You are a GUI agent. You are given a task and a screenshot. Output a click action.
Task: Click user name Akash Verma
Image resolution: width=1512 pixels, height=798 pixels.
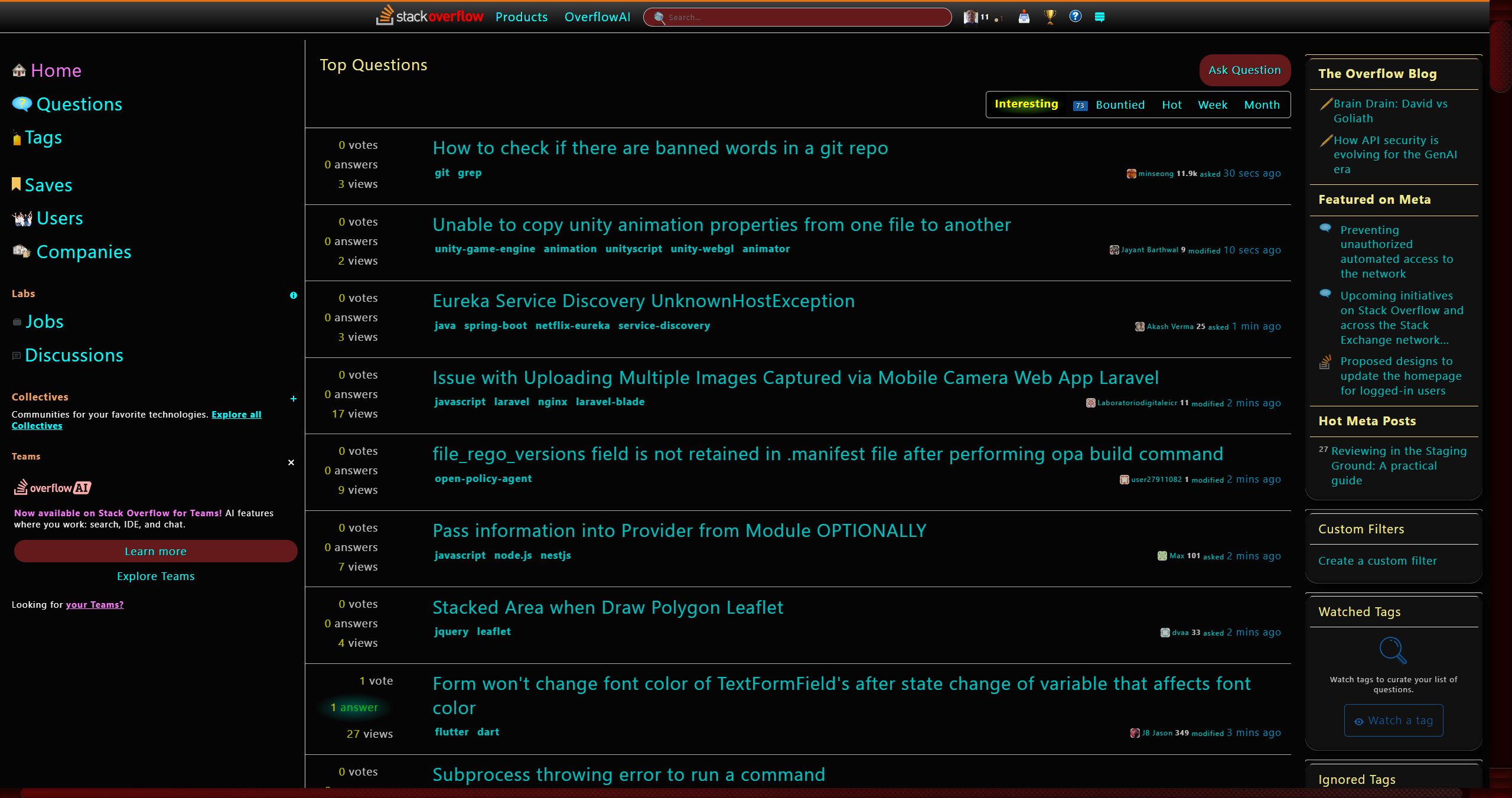(1170, 327)
